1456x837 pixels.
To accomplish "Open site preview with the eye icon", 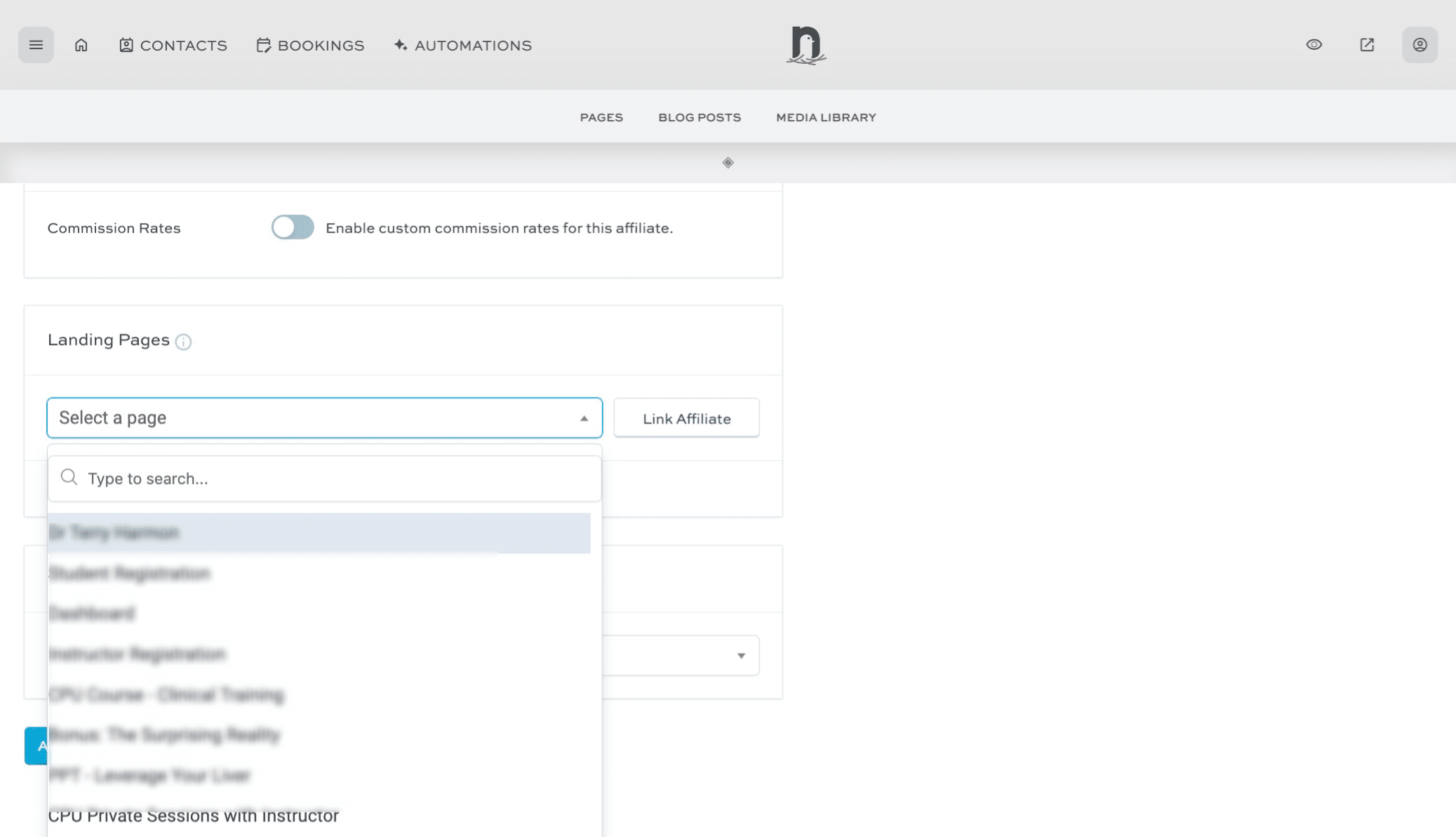I will pyautogui.click(x=1314, y=44).
